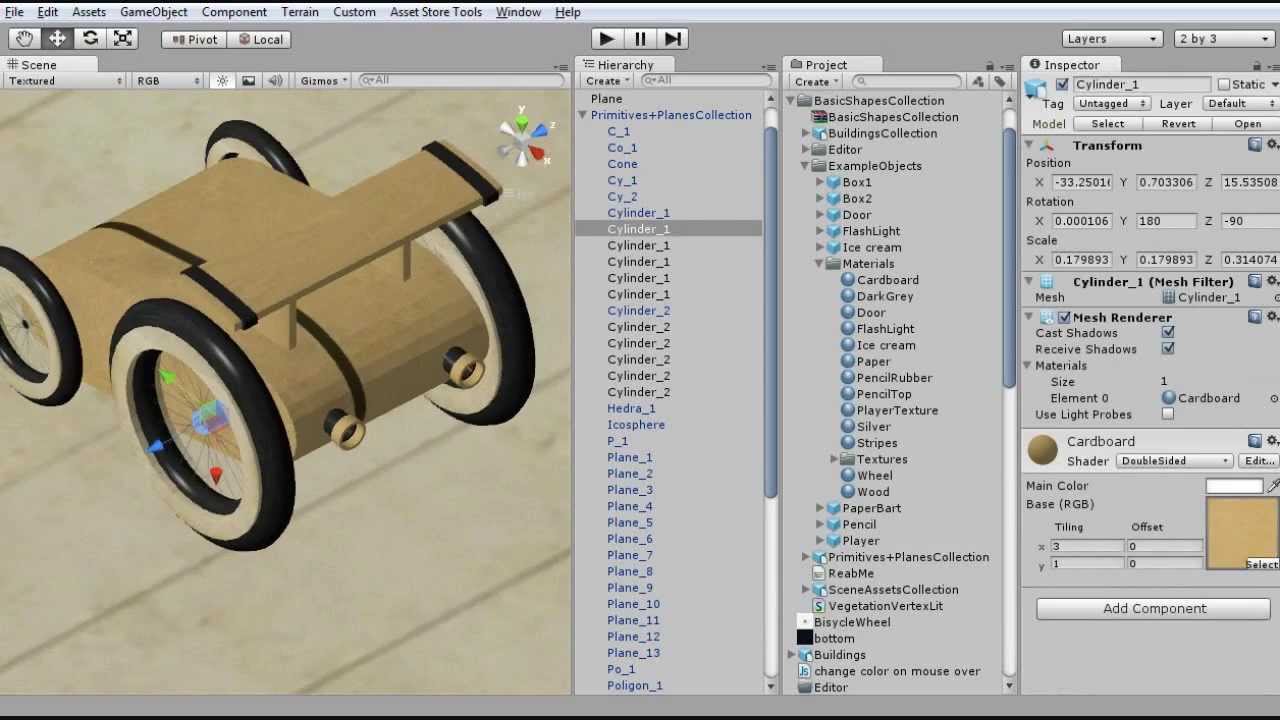Click Cardboard material sphere preview icon

pyautogui.click(x=1043, y=451)
